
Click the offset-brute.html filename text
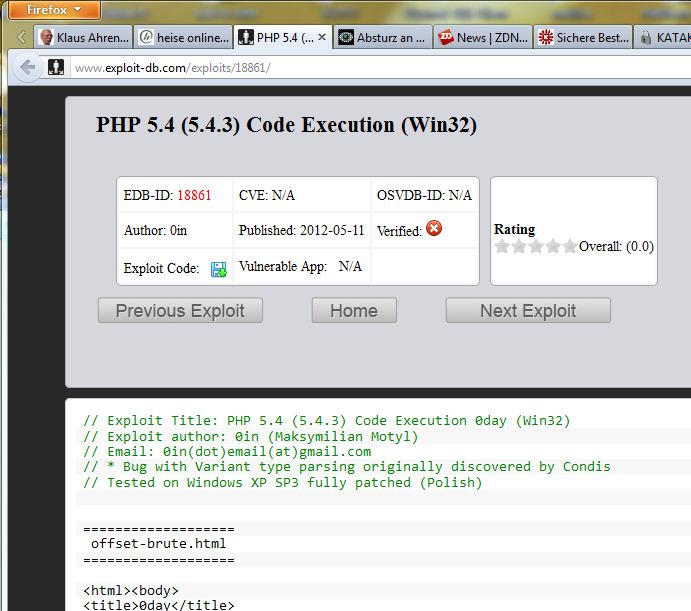click(x=159, y=544)
